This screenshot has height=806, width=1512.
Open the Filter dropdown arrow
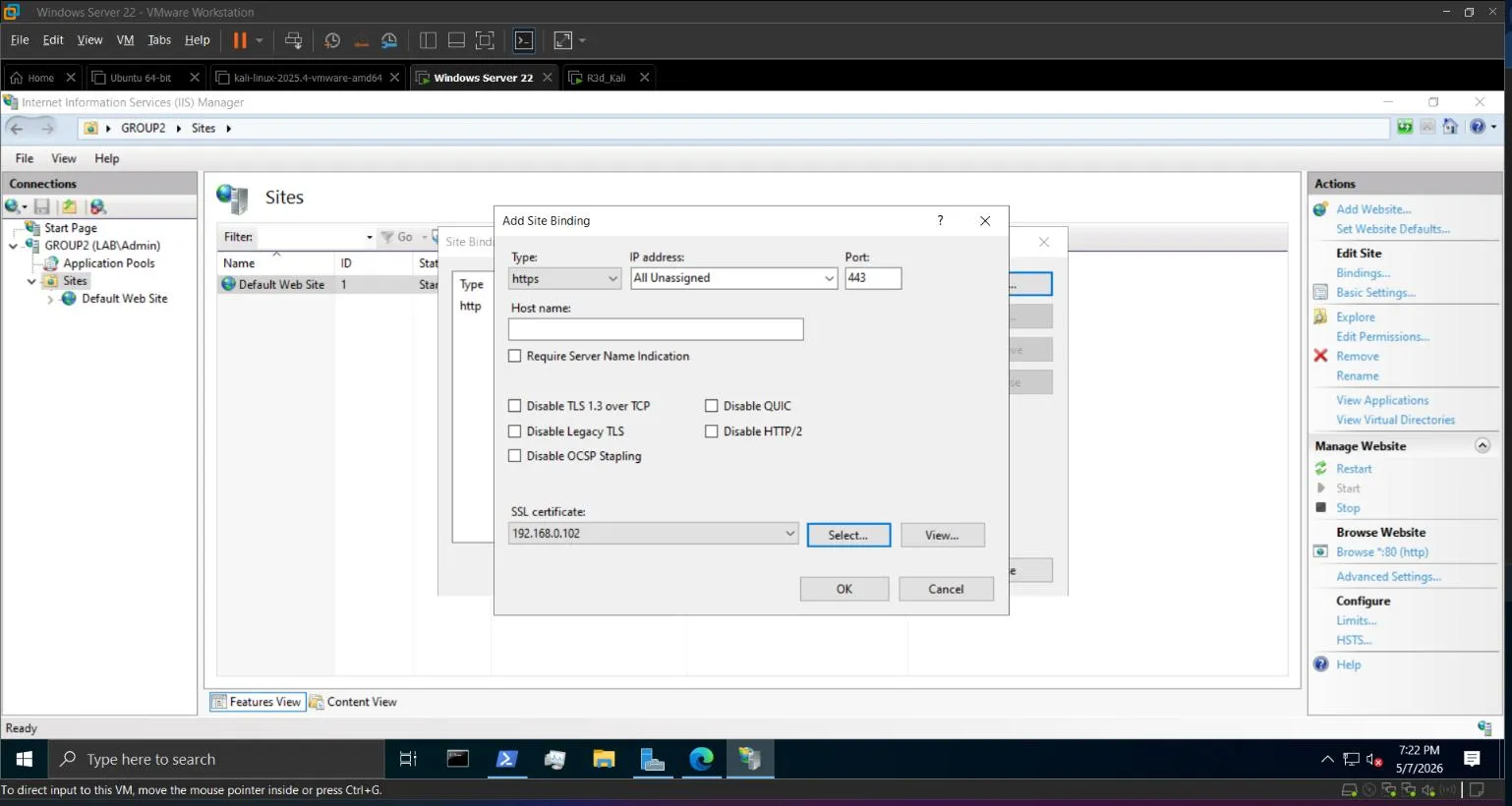pyautogui.click(x=369, y=237)
